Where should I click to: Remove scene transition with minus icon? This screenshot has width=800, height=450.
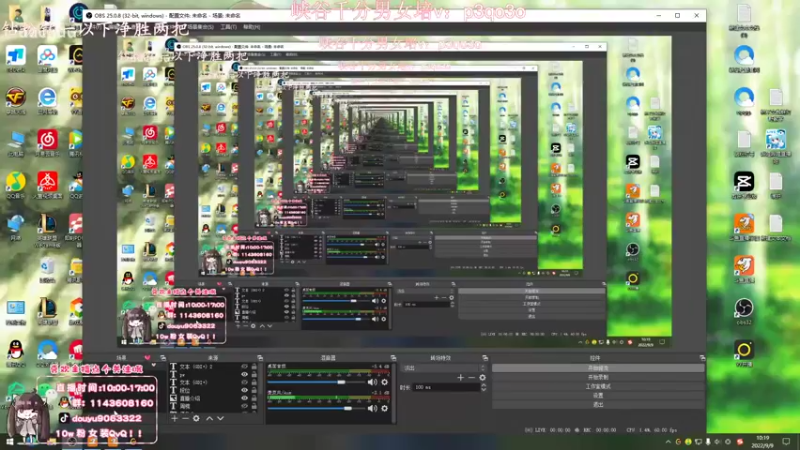pos(472,378)
